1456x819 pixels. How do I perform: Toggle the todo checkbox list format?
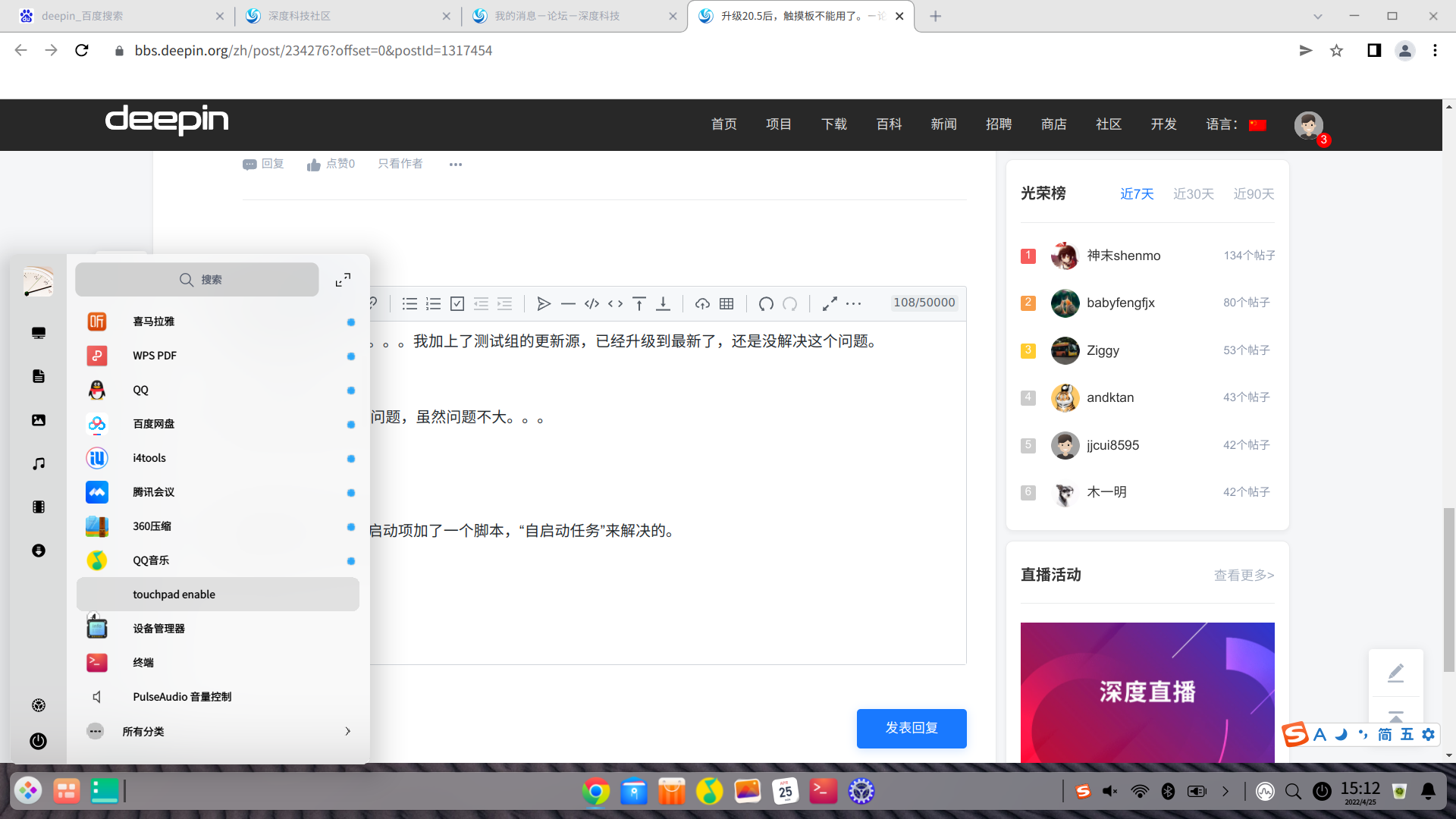457,304
